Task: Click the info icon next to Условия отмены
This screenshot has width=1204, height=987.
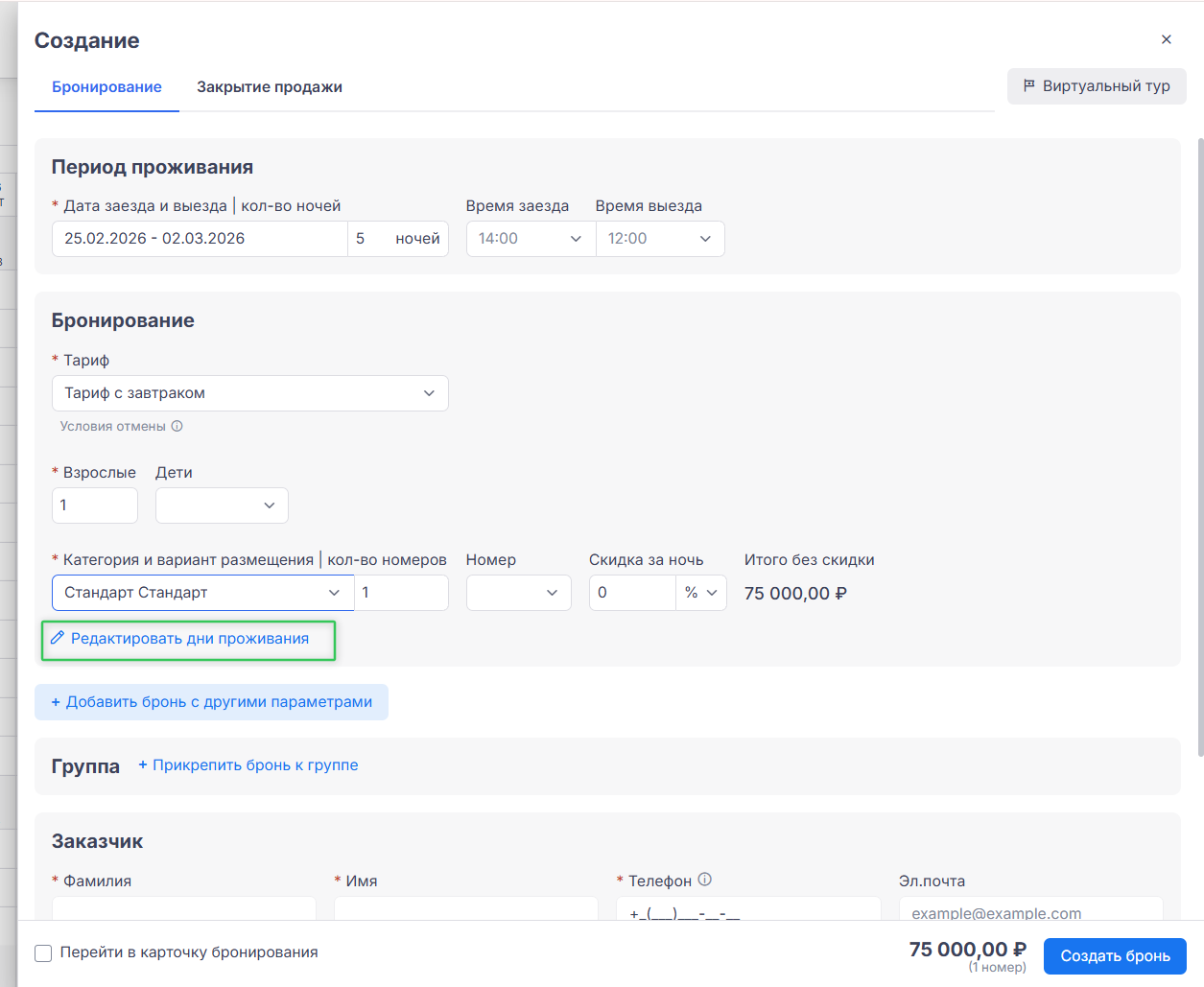Action: tap(177, 426)
